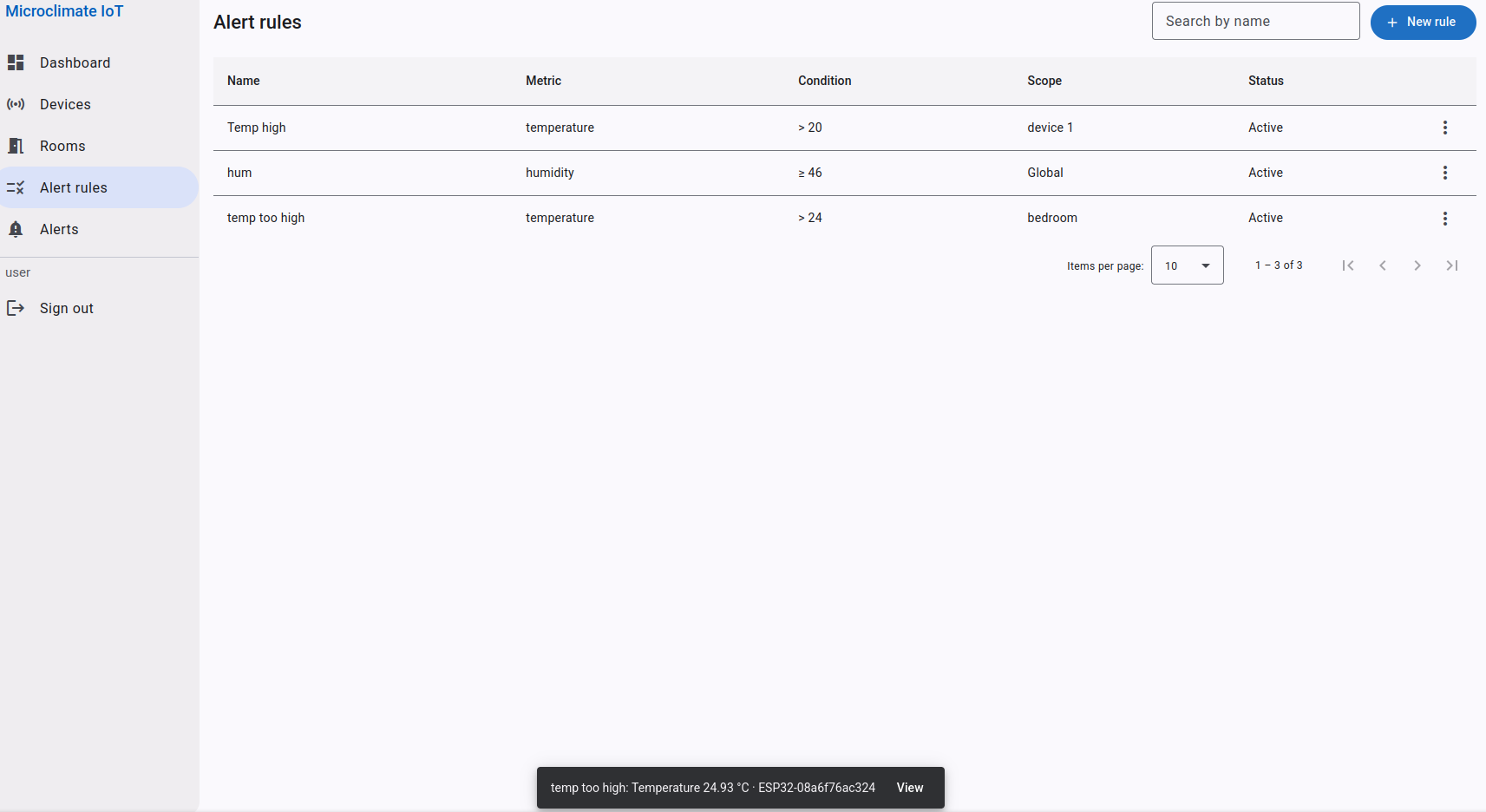Viewport: 1486px width, 812px height.
Task: Click the Metric column header
Action: [x=543, y=81]
